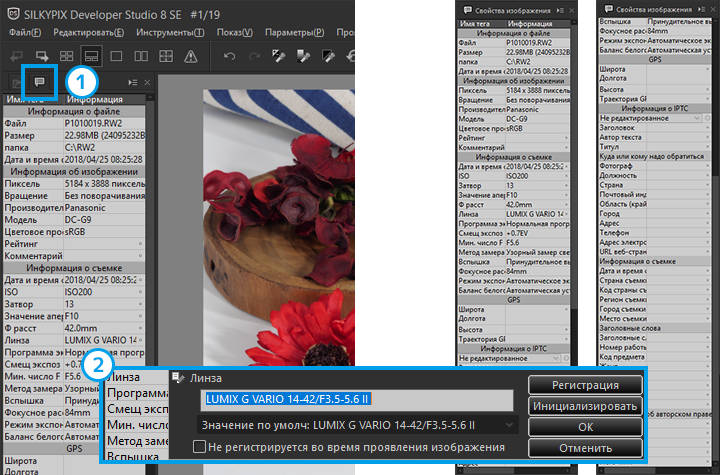
Task: Open options menu of middle Свойства изображения panel
Action: pos(559,10)
